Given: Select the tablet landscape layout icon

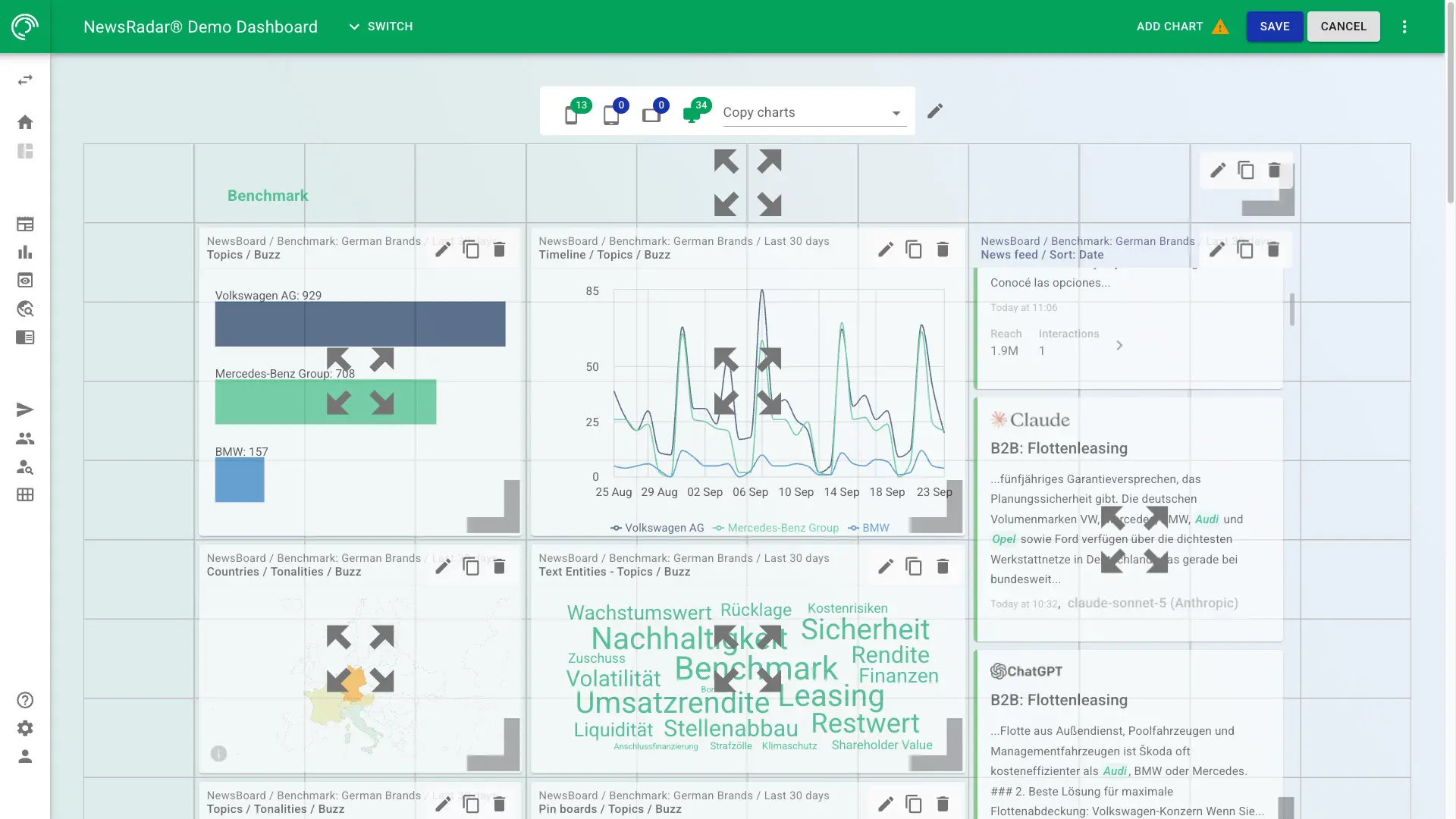Looking at the screenshot, I should pyautogui.click(x=651, y=115).
